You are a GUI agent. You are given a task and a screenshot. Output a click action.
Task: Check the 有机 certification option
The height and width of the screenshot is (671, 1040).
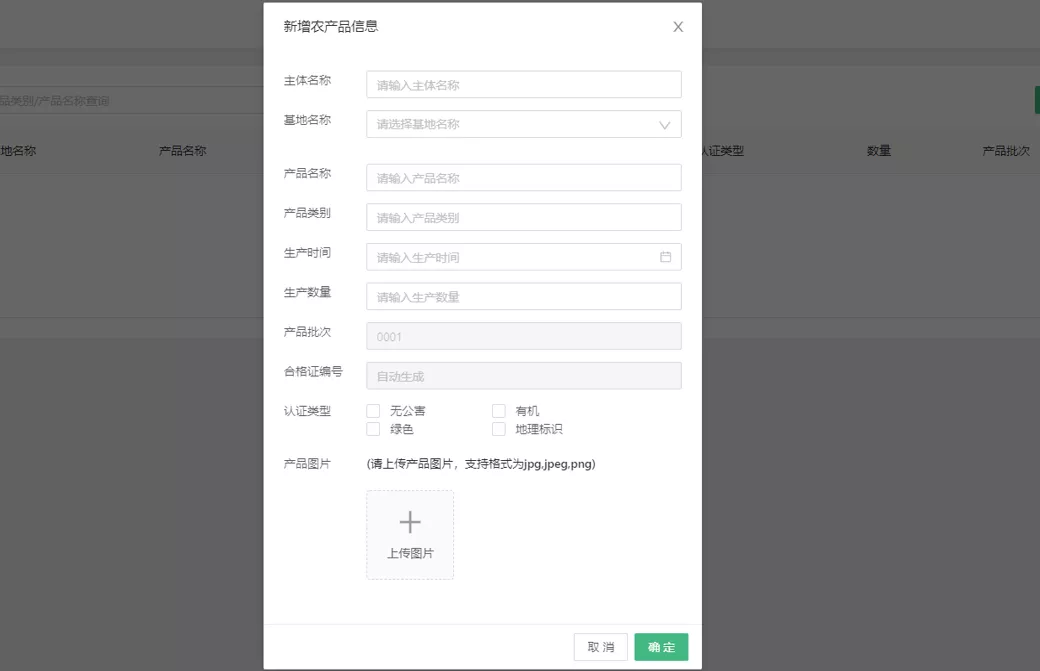point(498,410)
